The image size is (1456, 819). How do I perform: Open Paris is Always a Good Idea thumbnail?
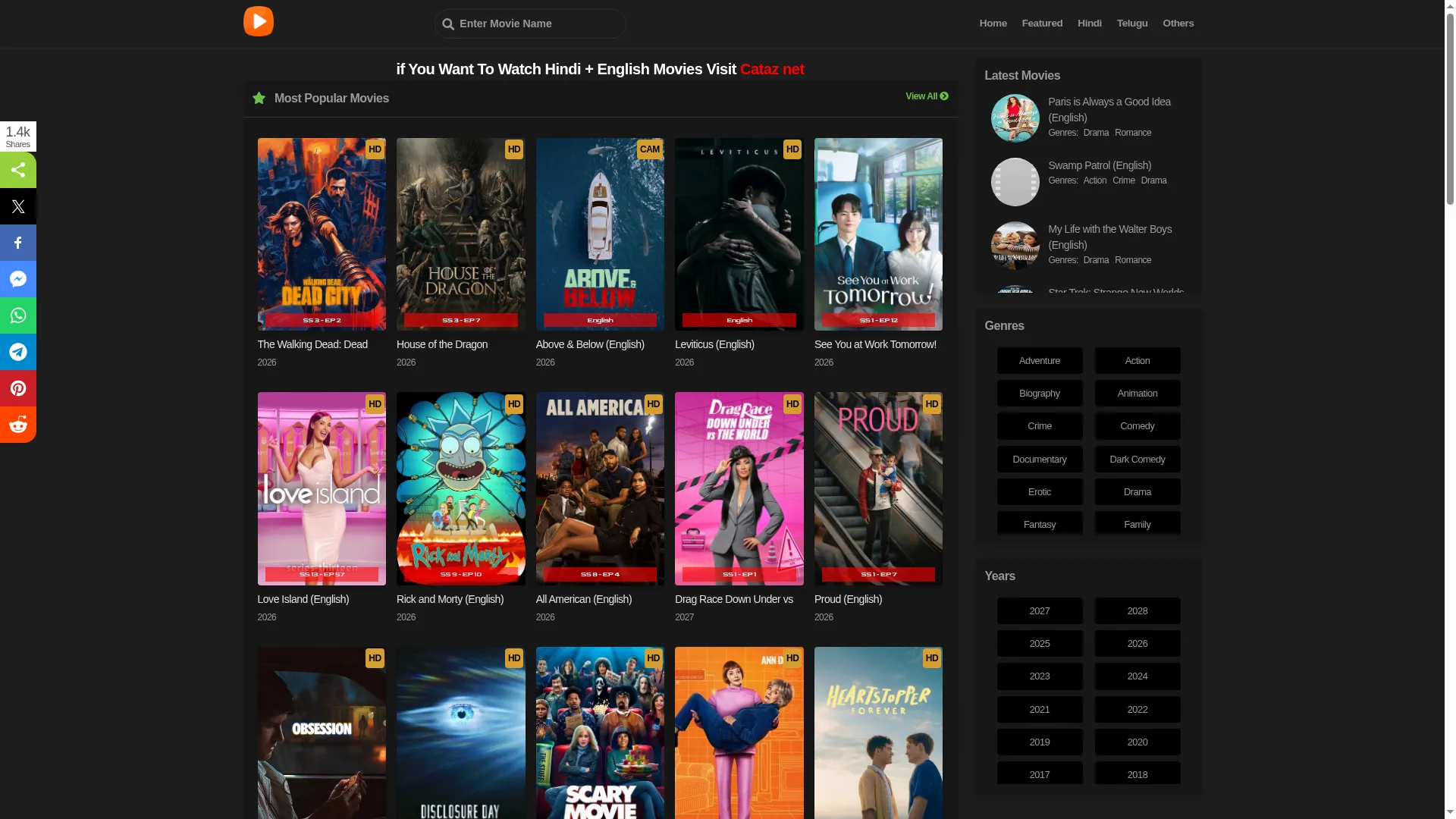(x=1015, y=118)
